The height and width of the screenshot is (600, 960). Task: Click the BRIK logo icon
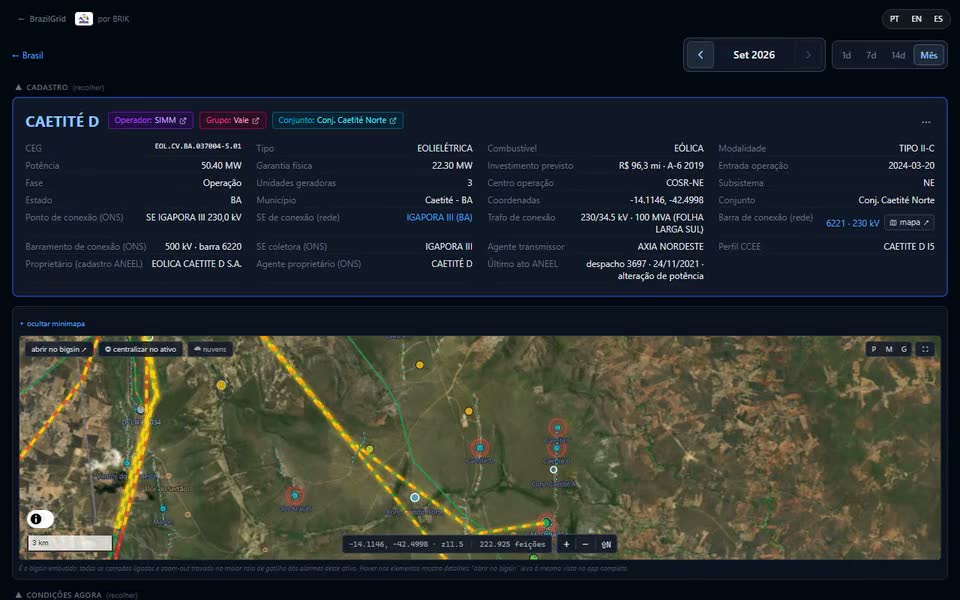84,19
